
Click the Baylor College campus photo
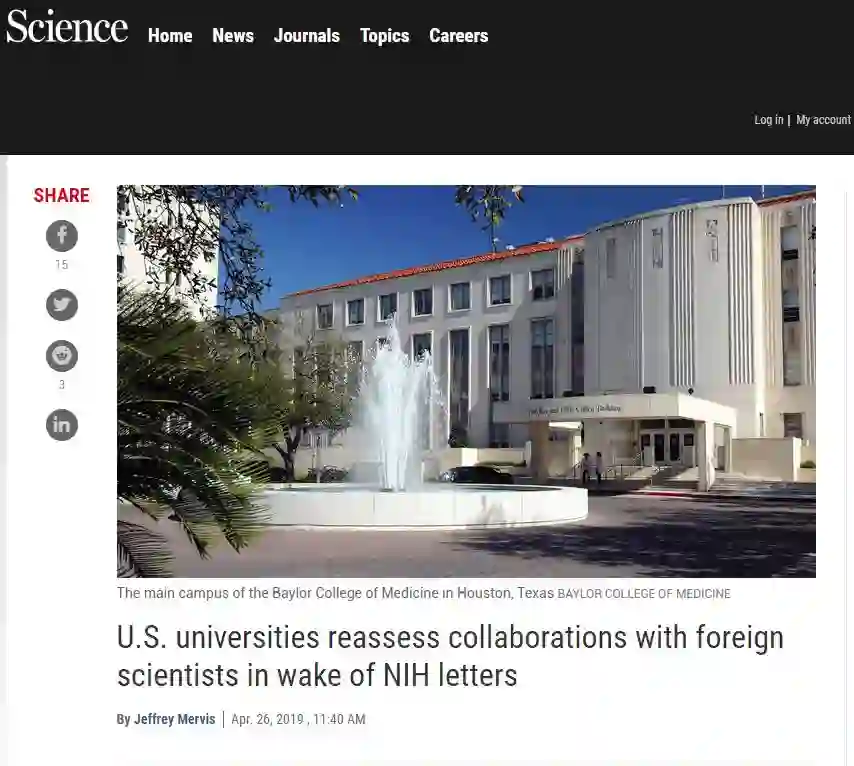[x=466, y=381]
